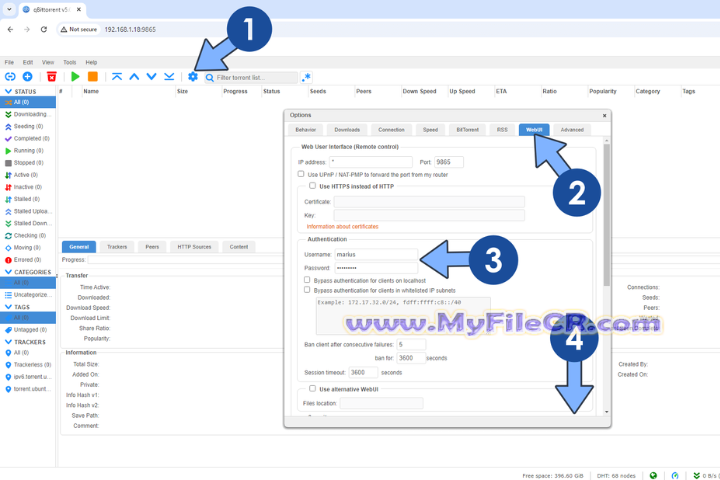Collapse the TRACKERS section in sidebar
Screen dimensions: 720x480
pyautogui.click(x=8, y=342)
